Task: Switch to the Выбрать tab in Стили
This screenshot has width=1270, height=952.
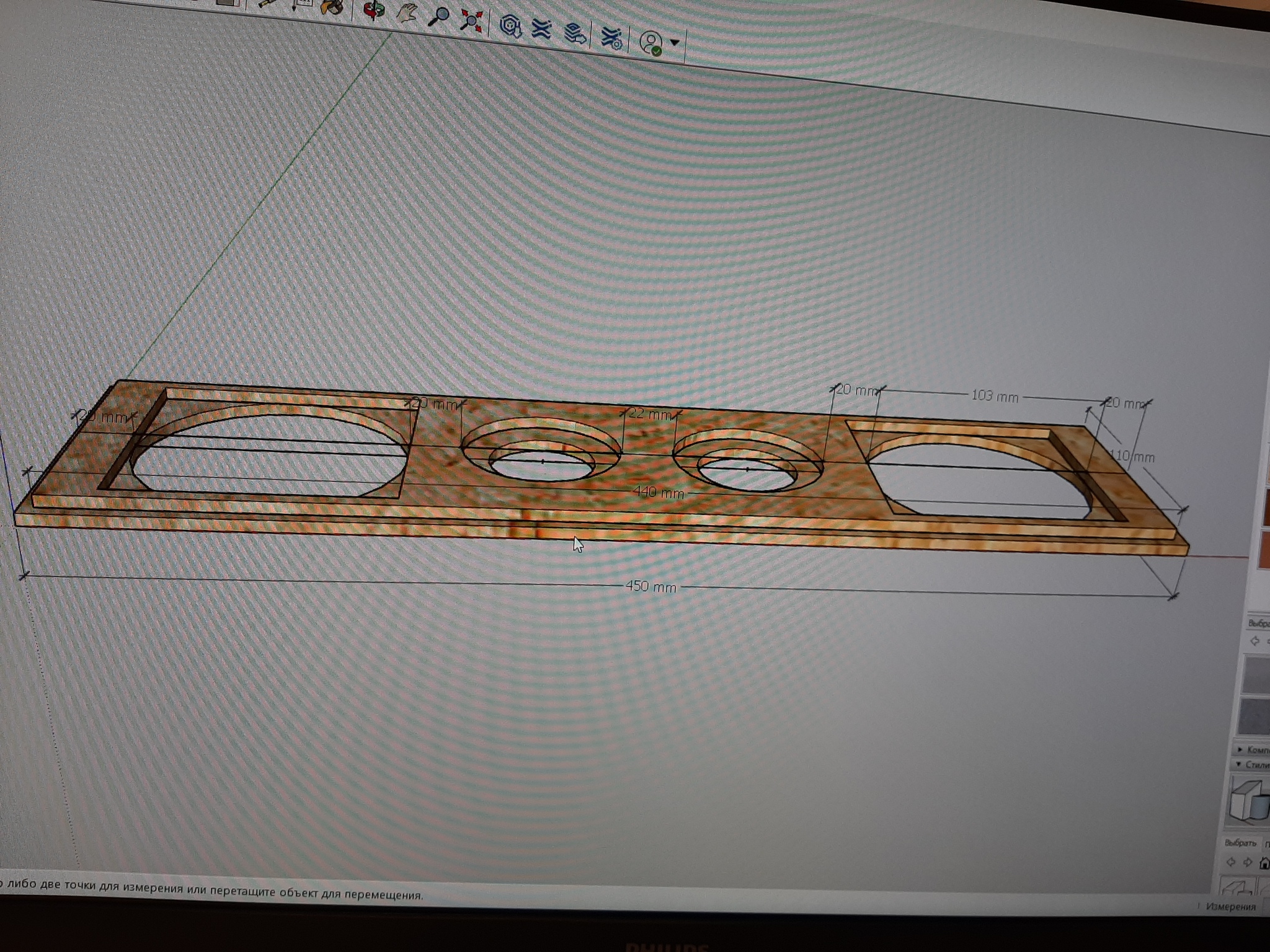Action: pyautogui.click(x=1240, y=843)
